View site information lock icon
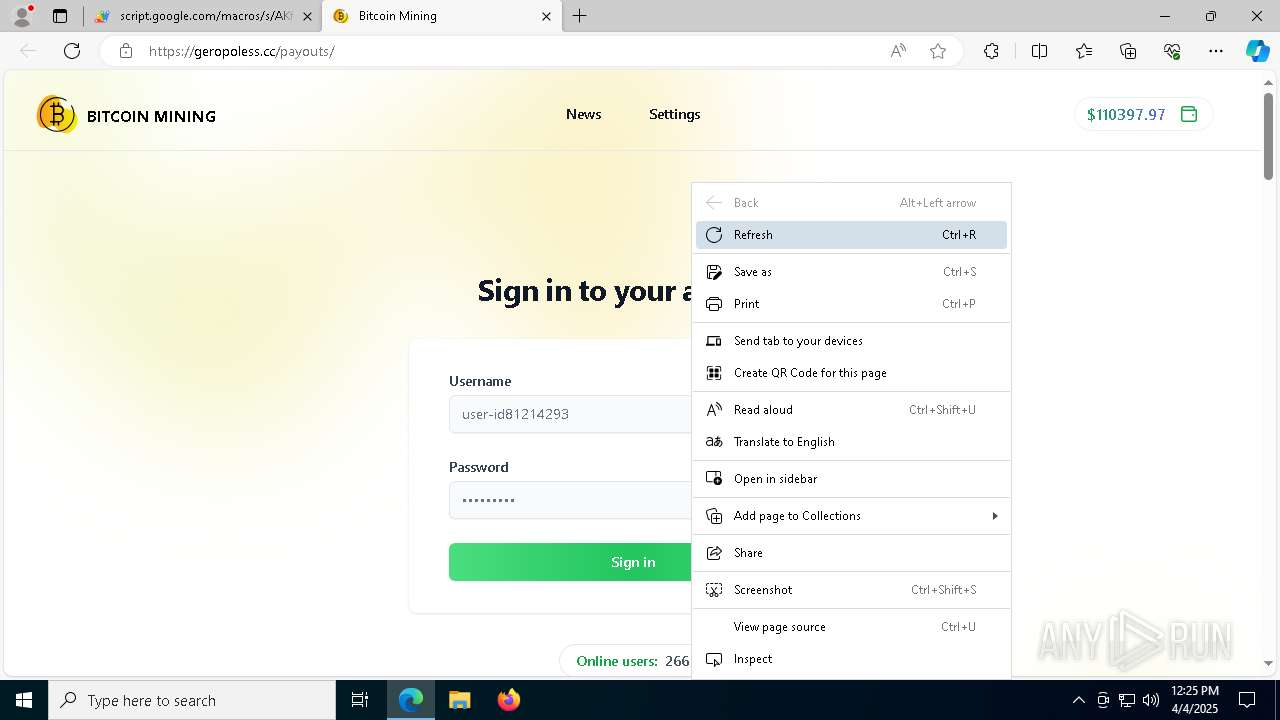 click(x=125, y=51)
